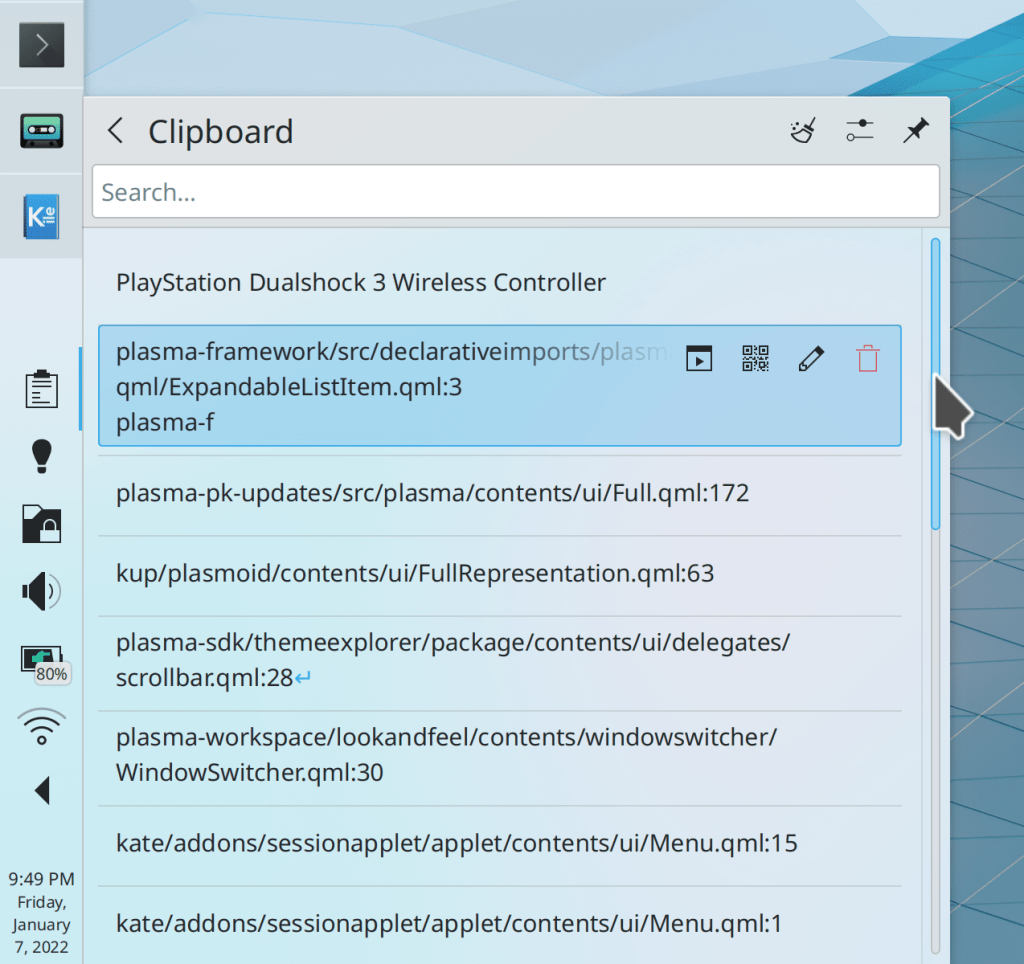Click the clear clipboard history broom icon
1024x964 pixels.
804,131
